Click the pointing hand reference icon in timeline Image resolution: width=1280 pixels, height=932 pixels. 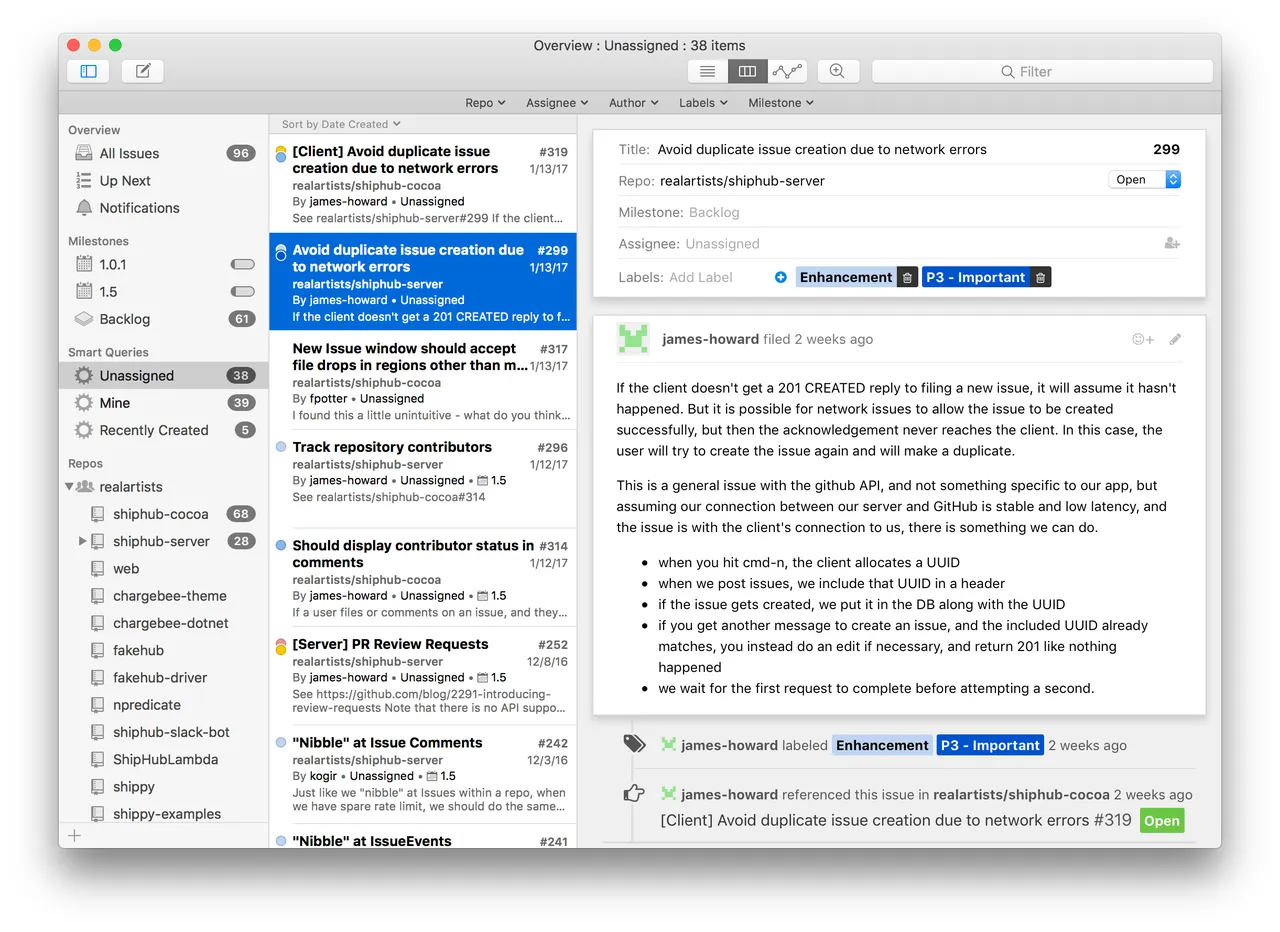click(633, 794)
